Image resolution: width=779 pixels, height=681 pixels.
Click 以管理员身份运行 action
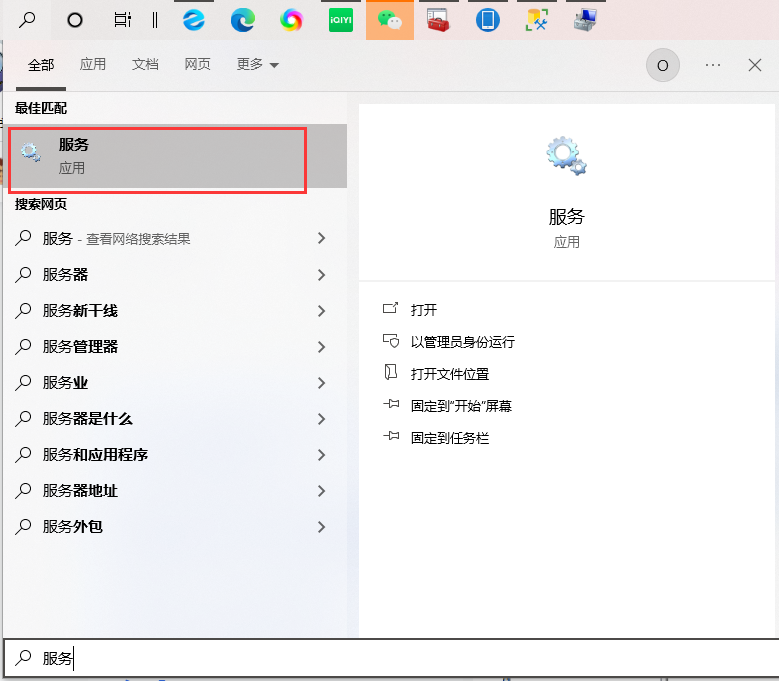tap(463, 342)
